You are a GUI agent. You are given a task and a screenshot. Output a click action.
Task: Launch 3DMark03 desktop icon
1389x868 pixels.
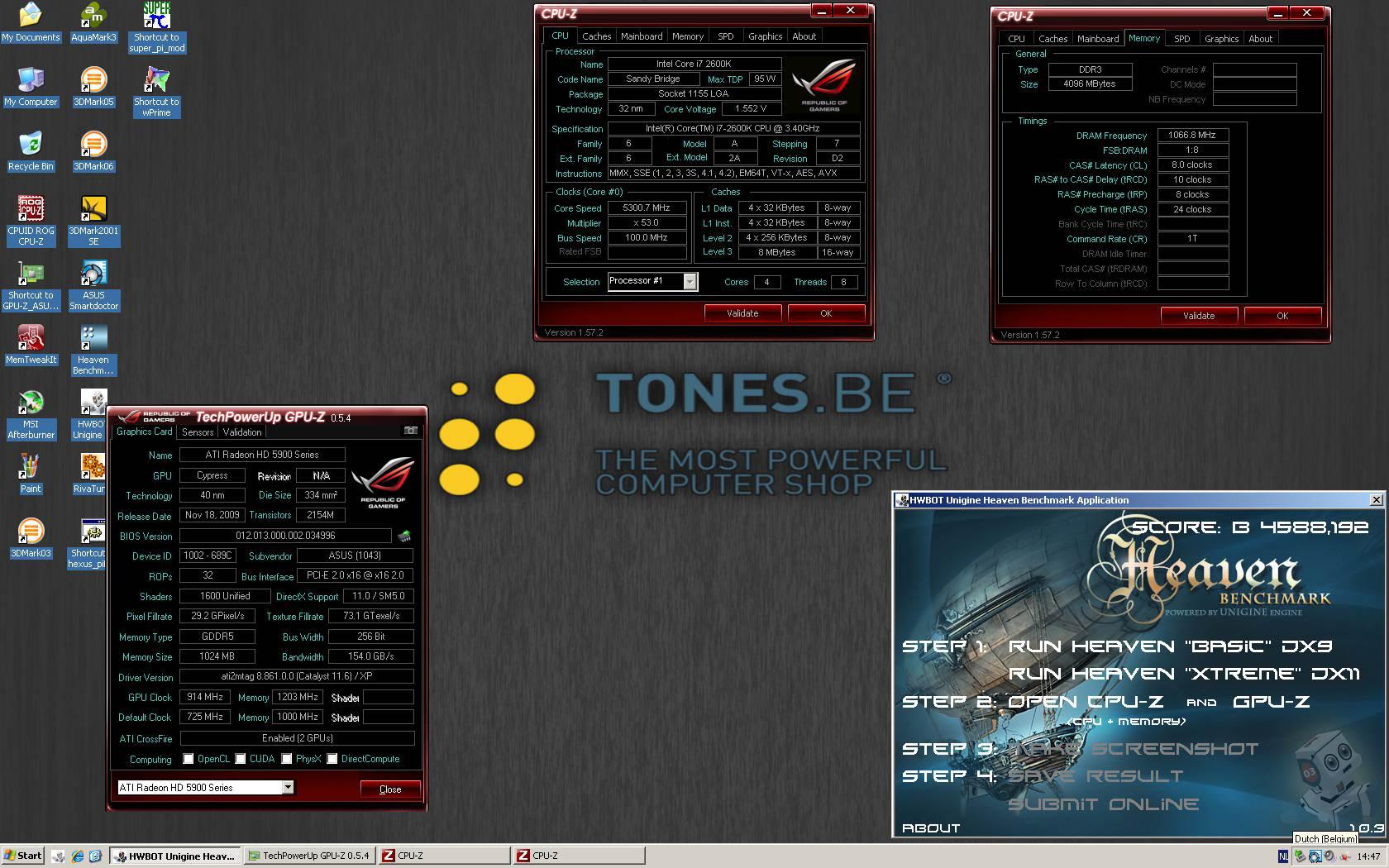coord(31,538)
